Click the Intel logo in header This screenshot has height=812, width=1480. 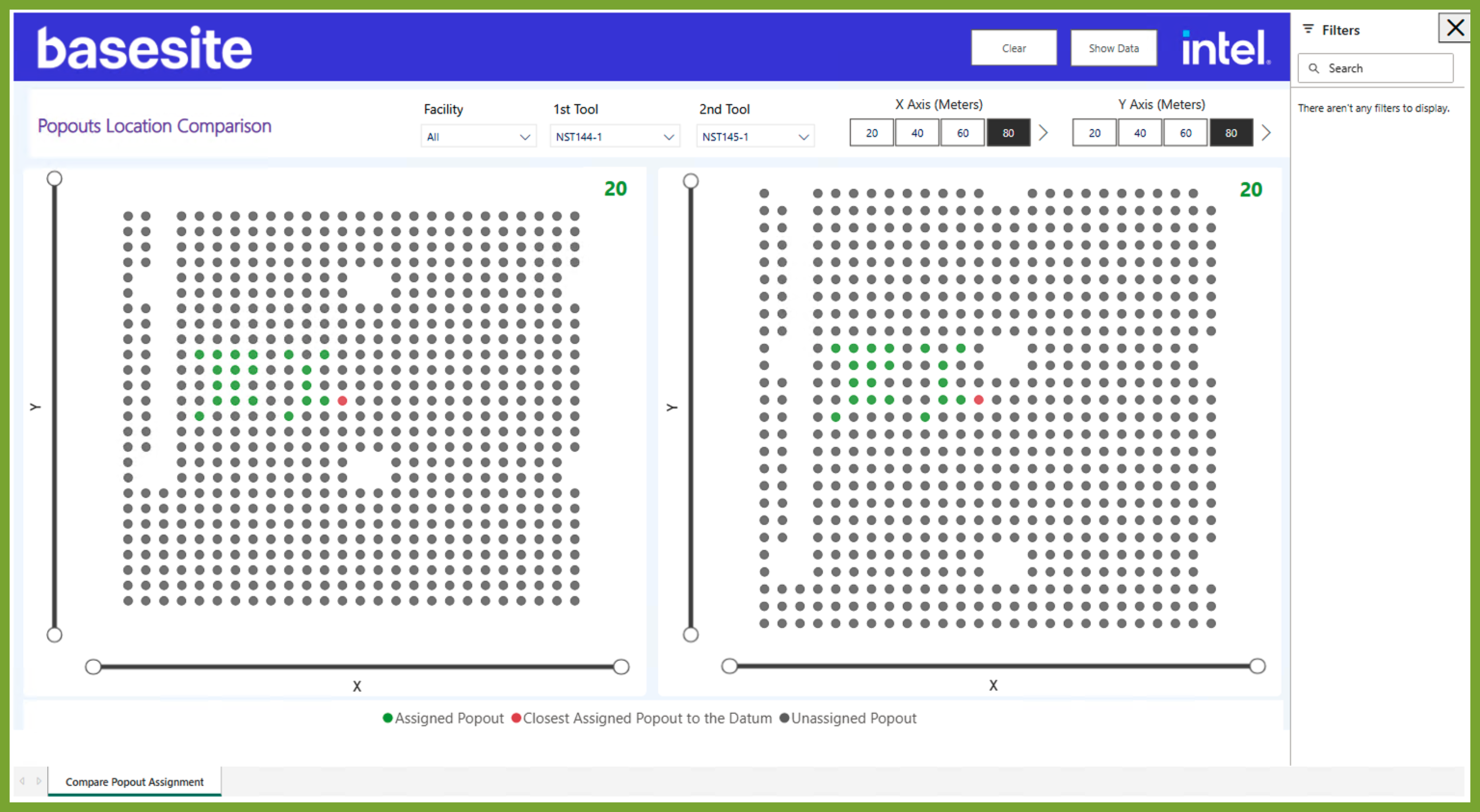click(x=1226, y=48)
